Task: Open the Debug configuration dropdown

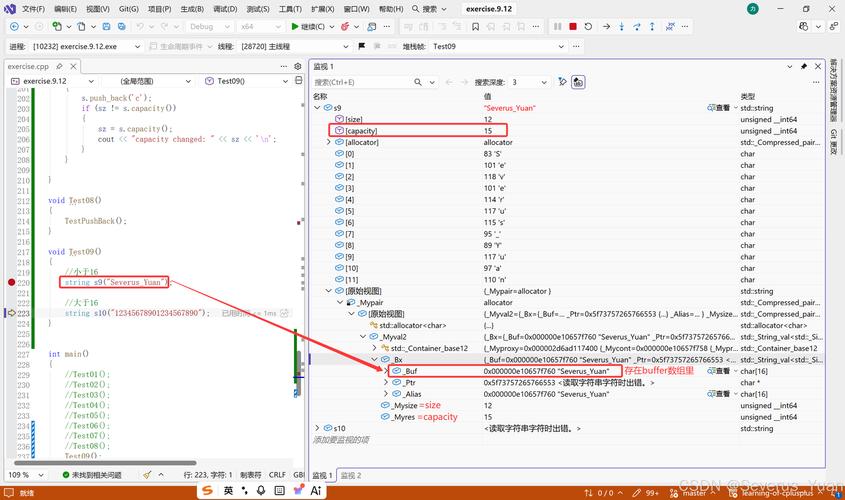Action: [210, 26]
